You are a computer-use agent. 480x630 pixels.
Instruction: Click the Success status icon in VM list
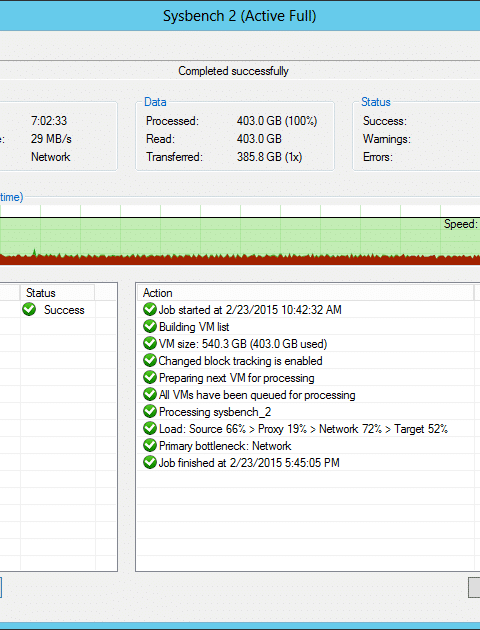point(29,309)
